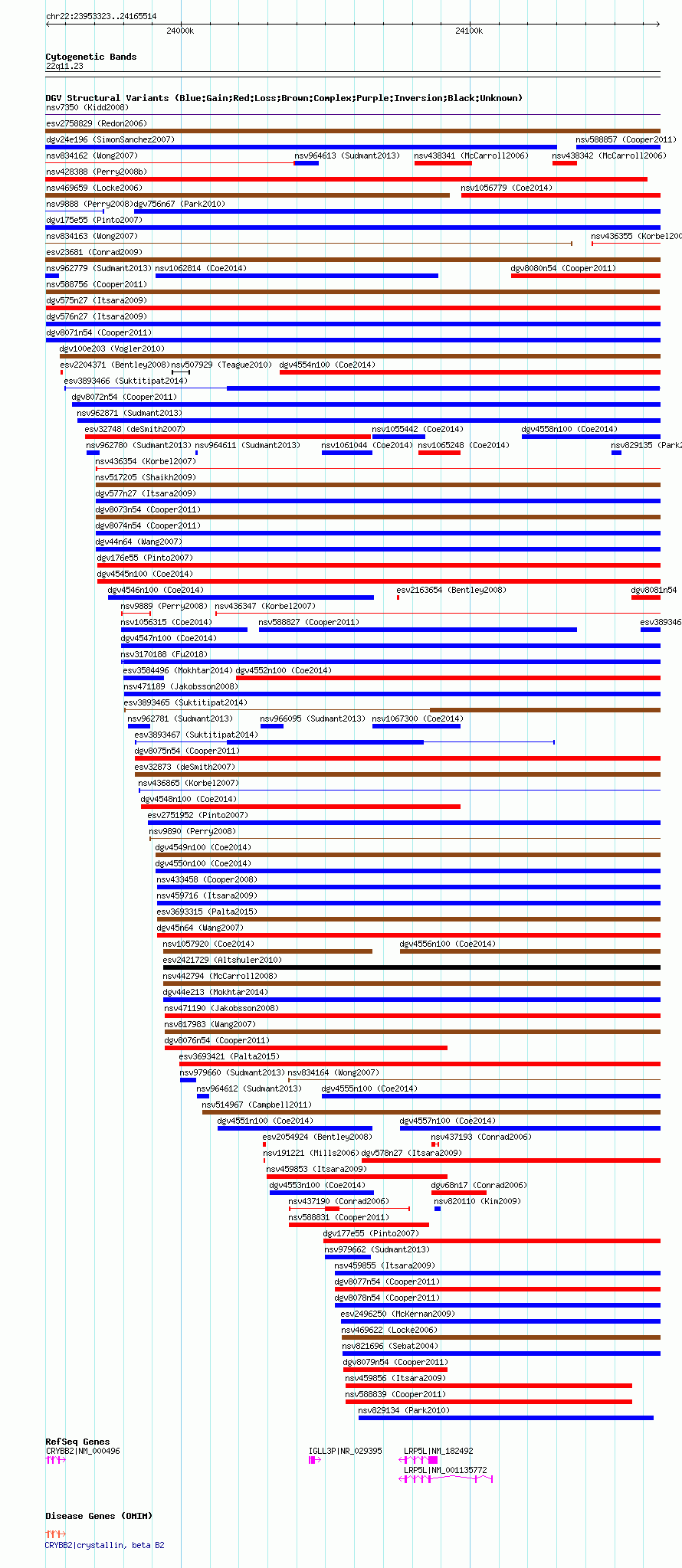Click the nsv1057920 (Coe2014) brown bar

(x=267, y=951)
